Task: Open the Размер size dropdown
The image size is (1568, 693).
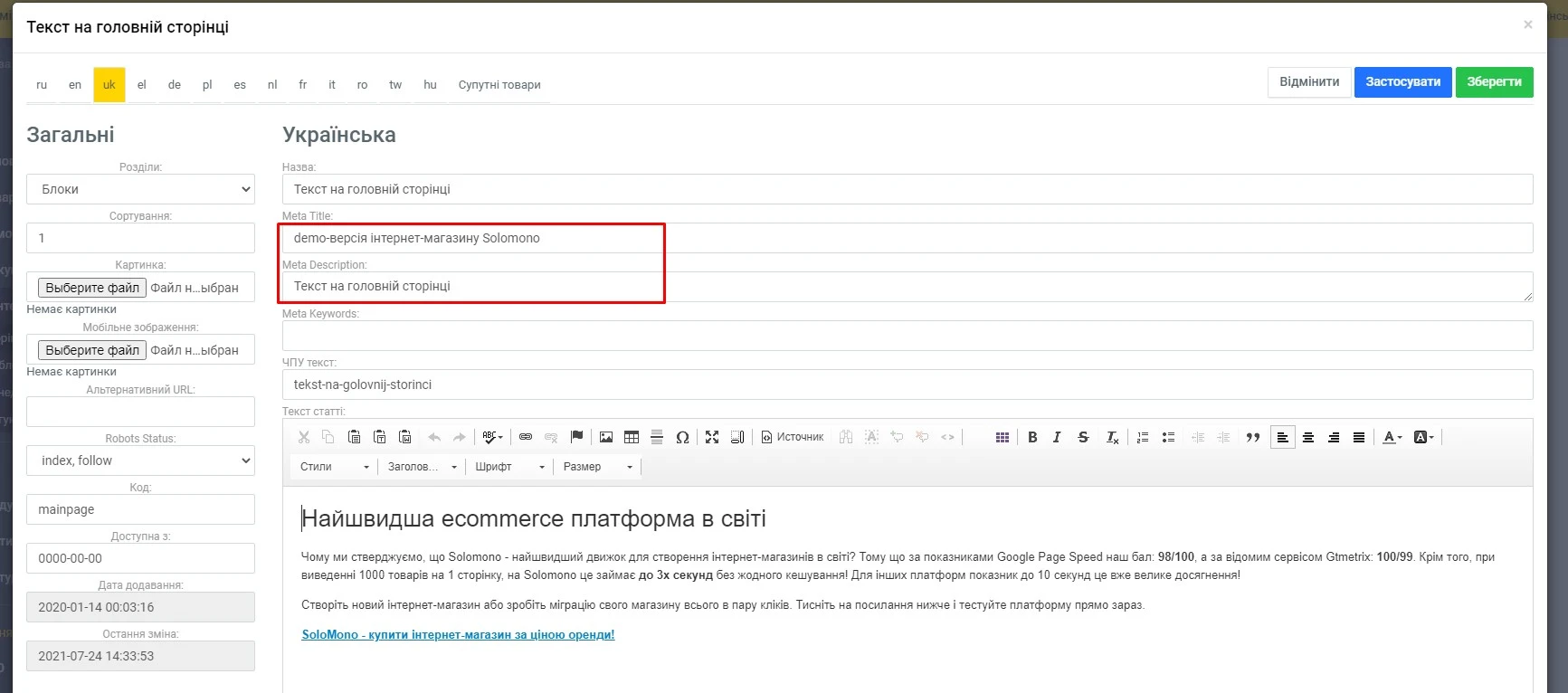Action: (x=598, y=467)
